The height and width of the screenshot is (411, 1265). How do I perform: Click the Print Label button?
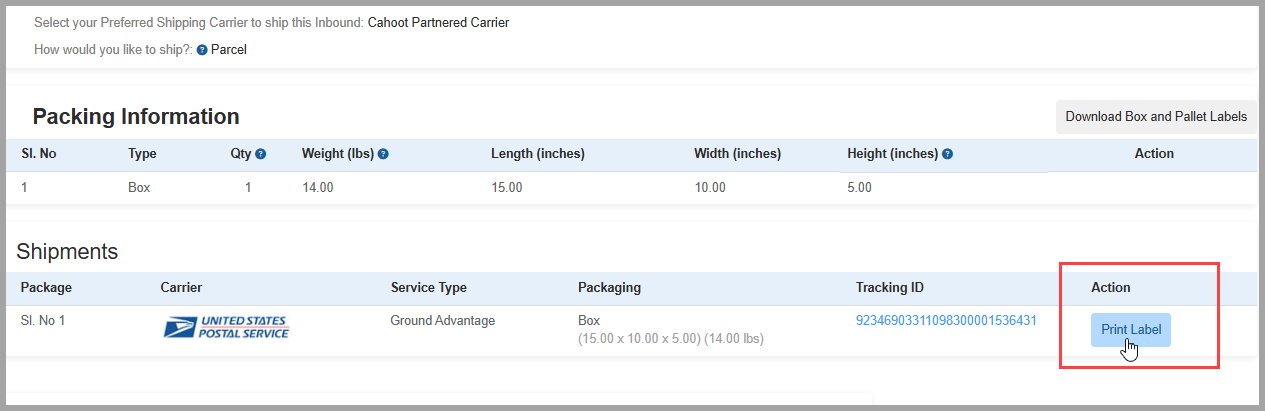point(1130,330)
